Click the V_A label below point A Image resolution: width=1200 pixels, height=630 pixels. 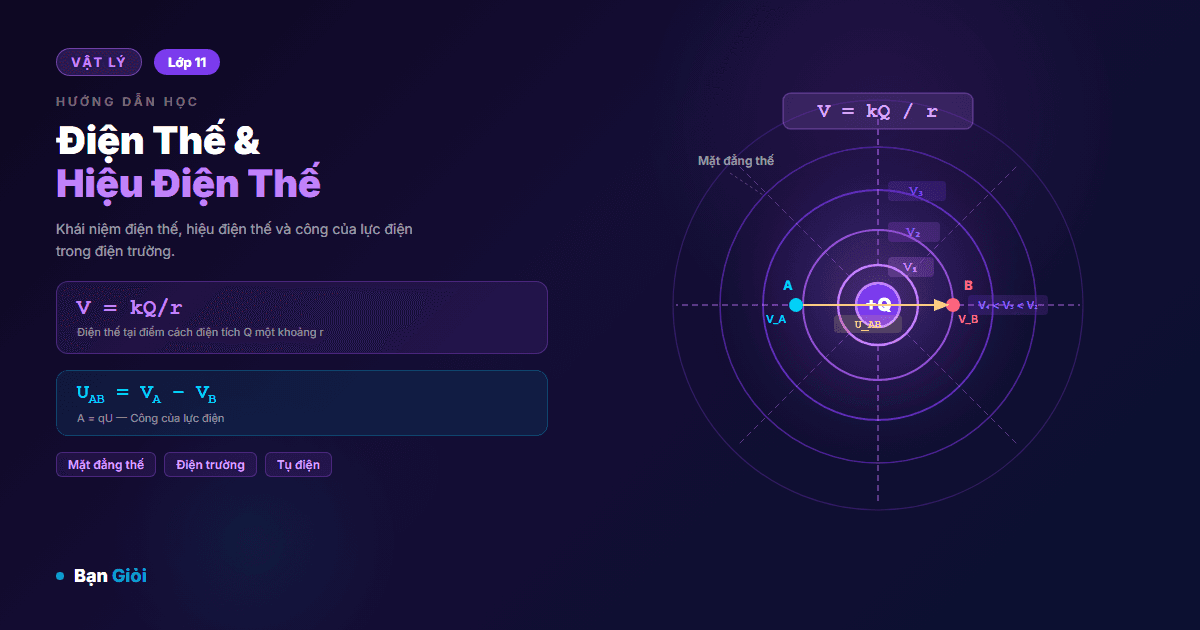[x=776, y=320]
